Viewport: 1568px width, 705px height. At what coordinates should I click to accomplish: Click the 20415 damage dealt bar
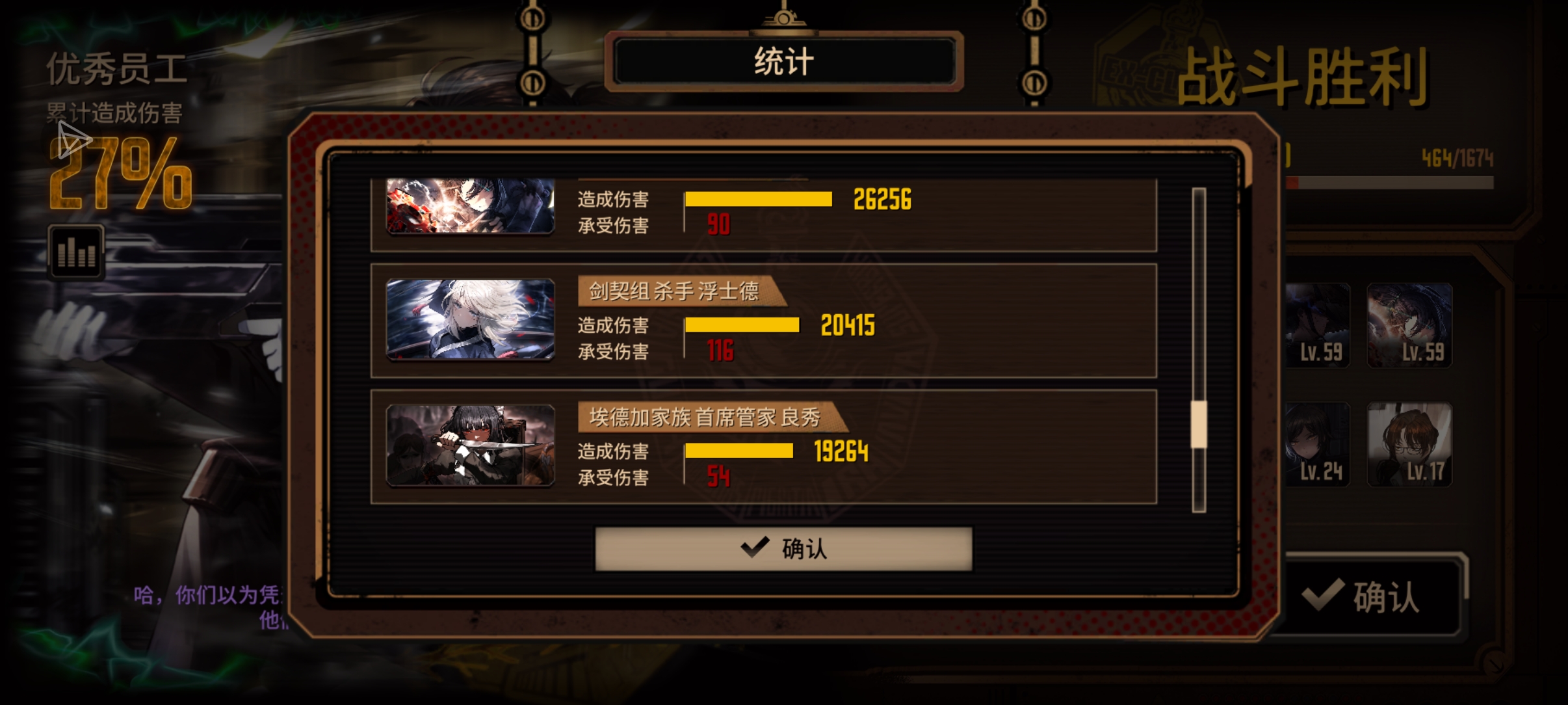[742, 325]
